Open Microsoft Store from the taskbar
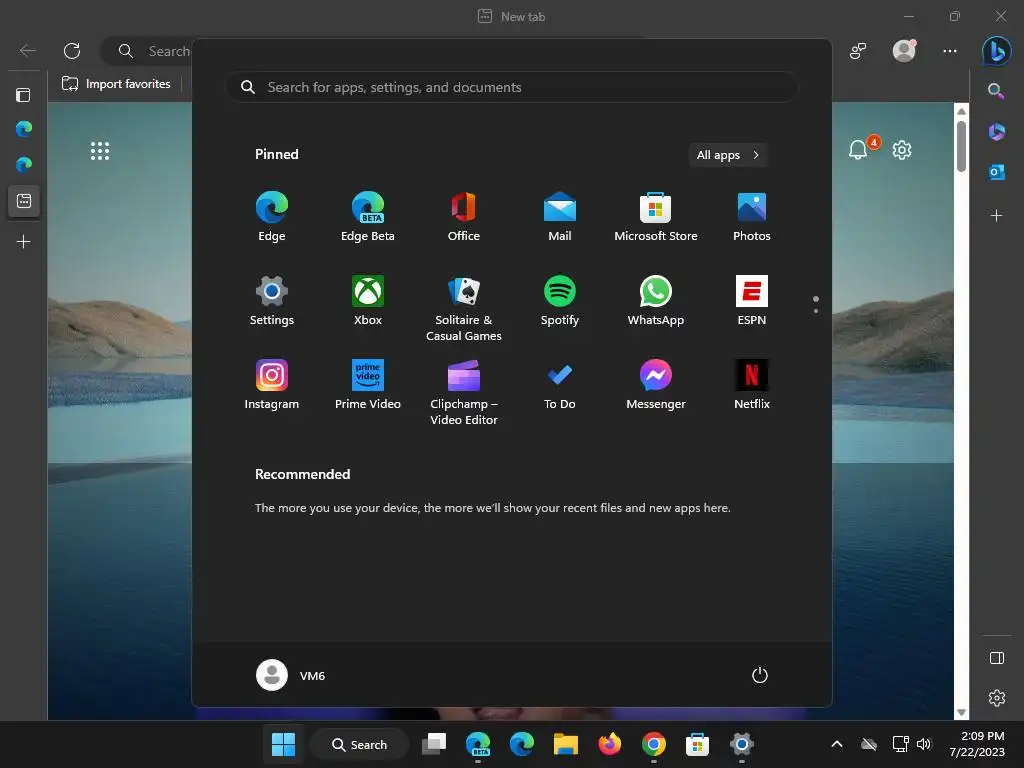 (x=697, y=744)
